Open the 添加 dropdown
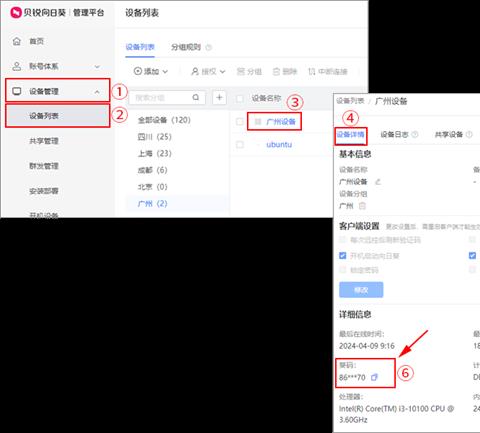Viewport: 480px width, 433px height. (x=151, y=71)
